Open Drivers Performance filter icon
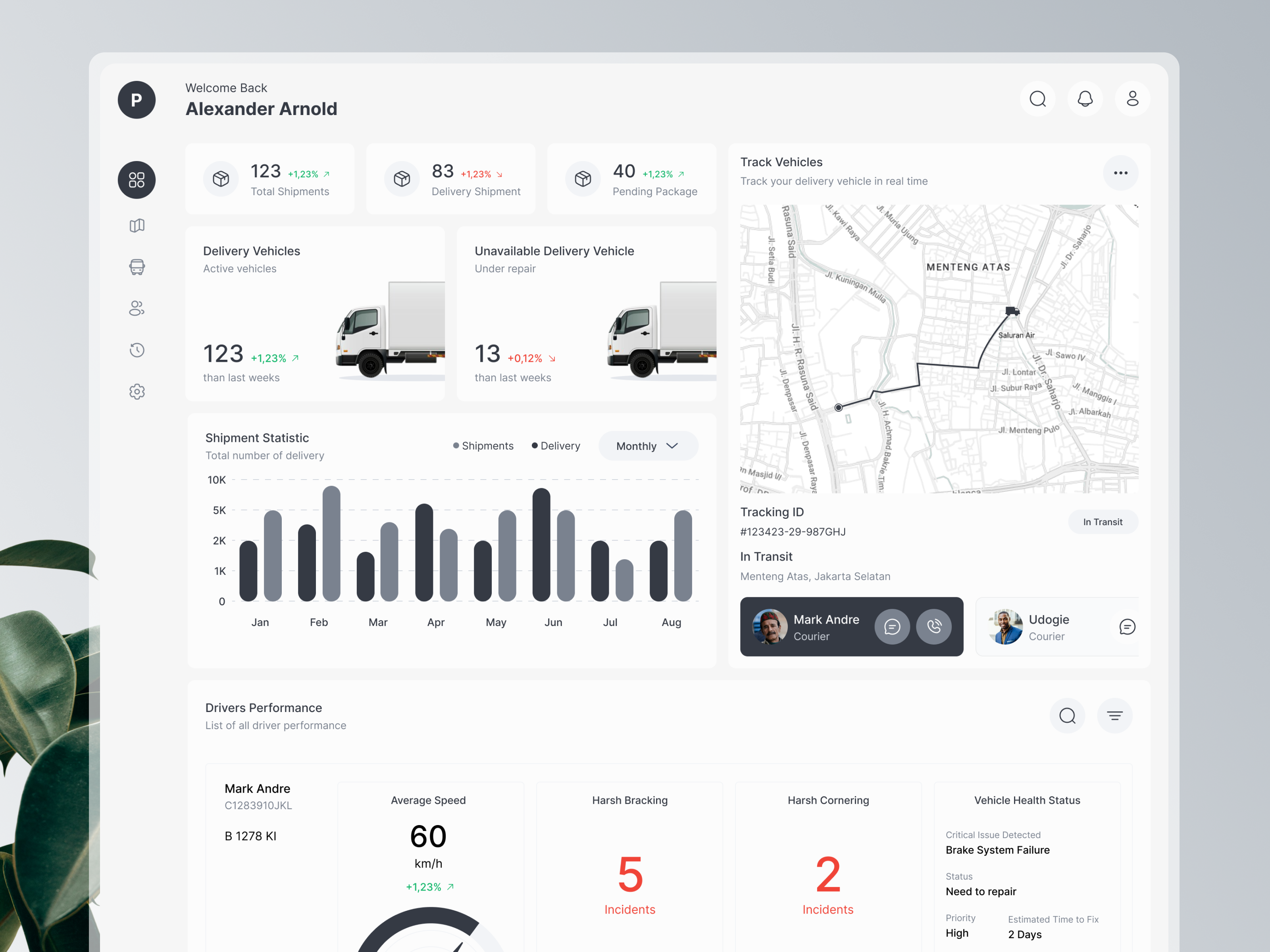The width and height of the screenshot is (1270, 952). [1114, 716]
